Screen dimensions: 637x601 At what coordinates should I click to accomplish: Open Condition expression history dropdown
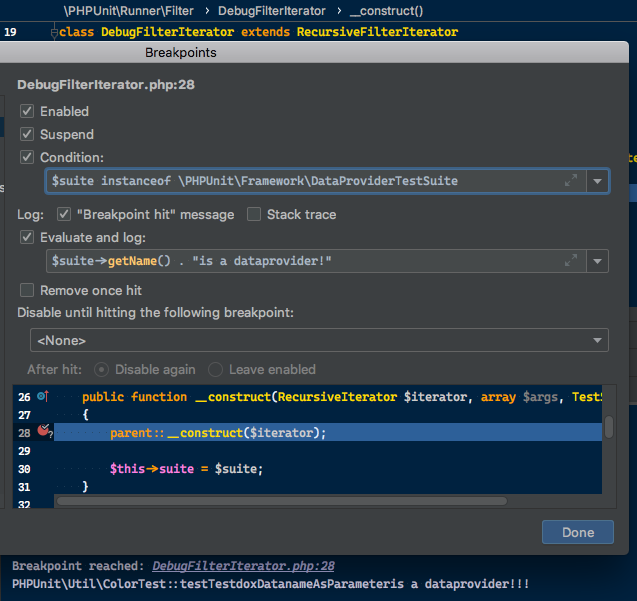click(x=597, y=181)
